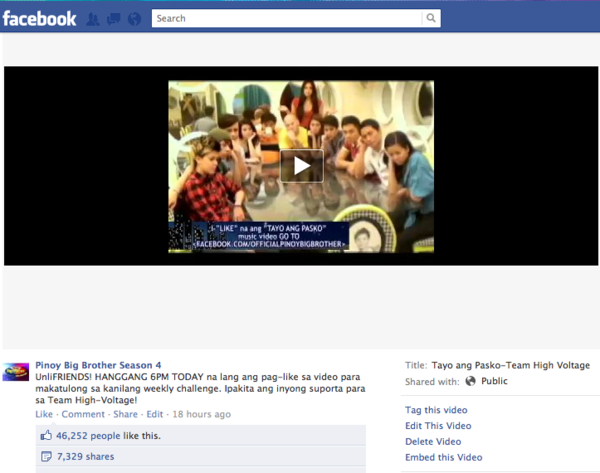This screenshot has height=473, width=600.
Task: Click the thumbs-up like icon
Action: tap(46, 435)
